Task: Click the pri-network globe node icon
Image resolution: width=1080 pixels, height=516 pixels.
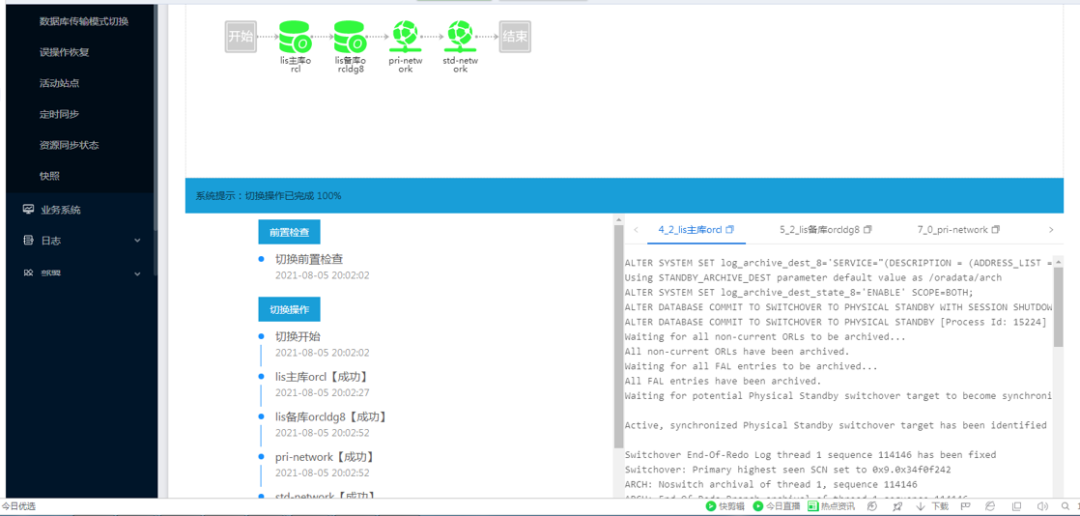Action: point(405,37)
